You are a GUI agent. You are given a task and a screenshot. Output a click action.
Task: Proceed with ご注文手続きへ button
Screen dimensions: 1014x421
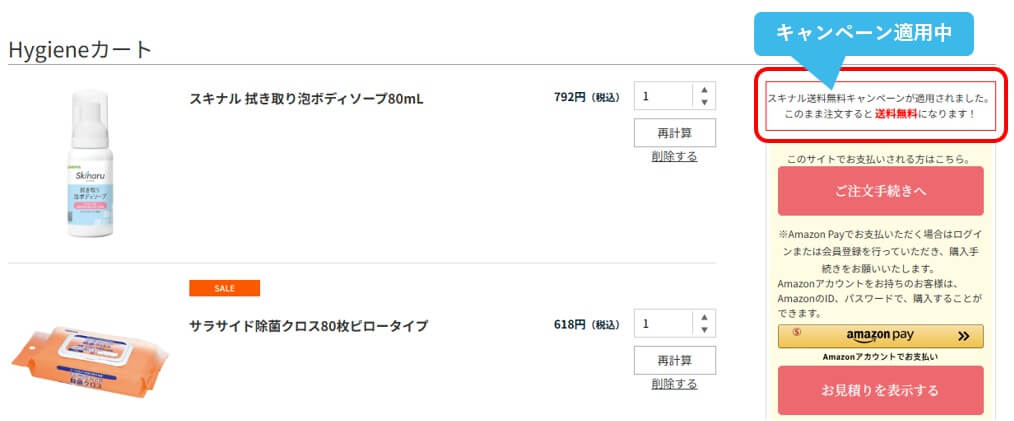click(880, 191)
